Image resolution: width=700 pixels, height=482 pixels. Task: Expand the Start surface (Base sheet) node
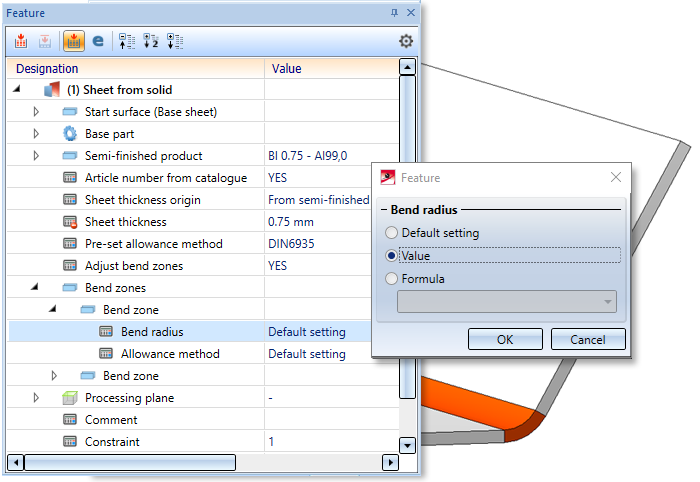pos(36,112)
